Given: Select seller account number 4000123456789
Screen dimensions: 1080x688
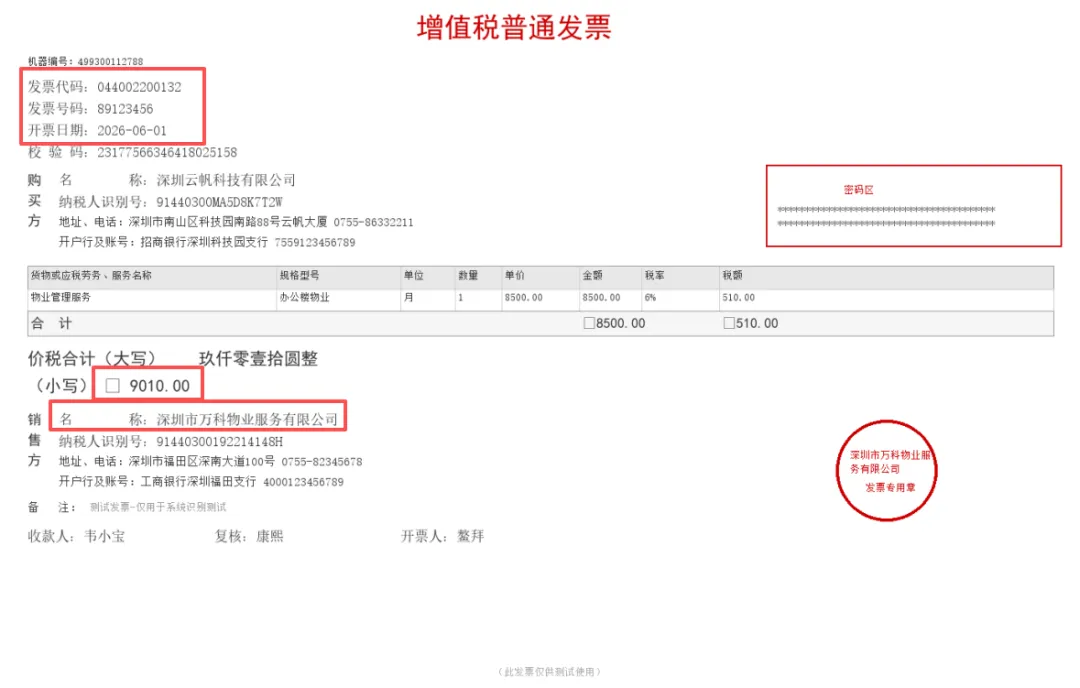Looking at the screenshot, I should [x=303, y=482].
